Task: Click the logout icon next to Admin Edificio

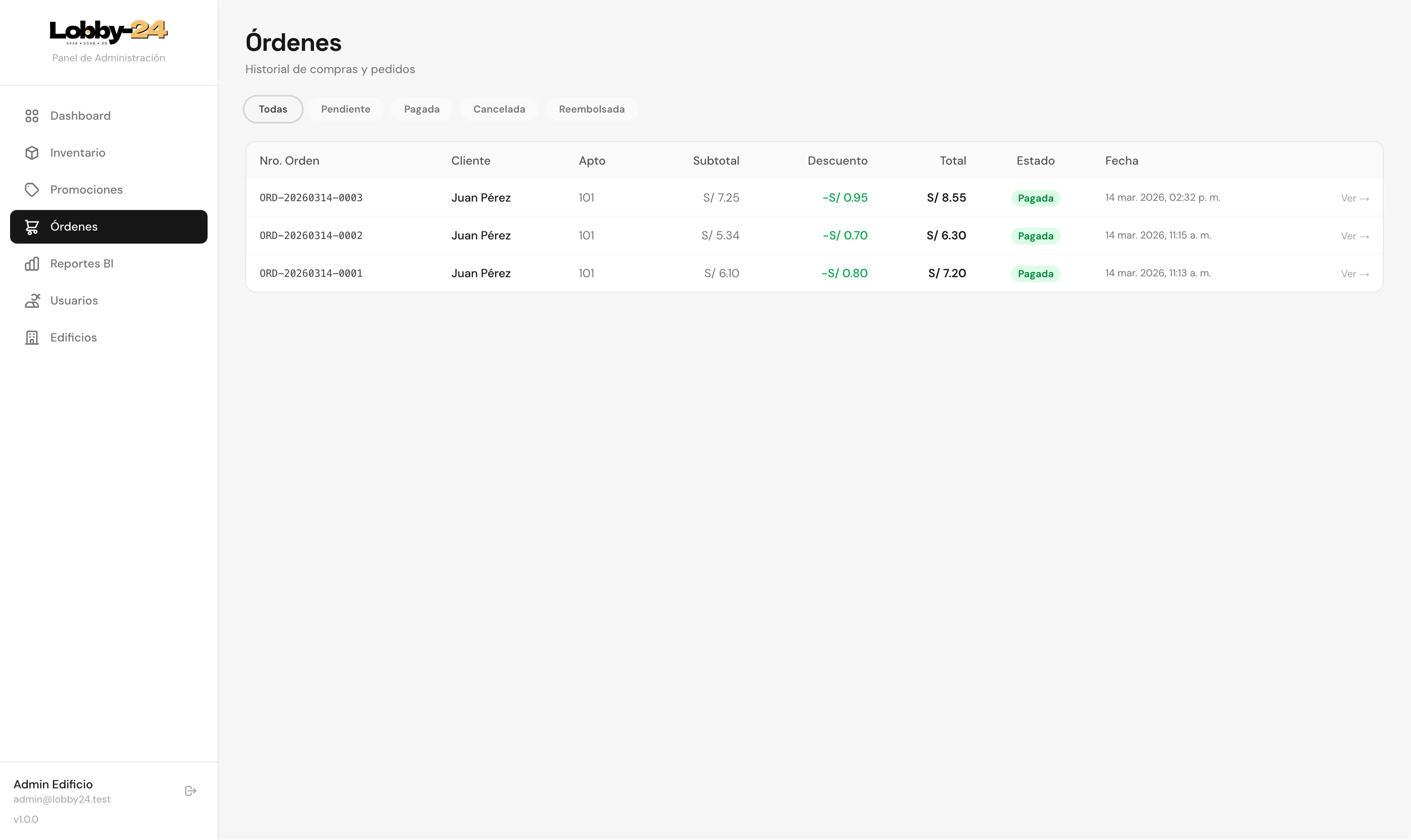Action: coord(191,791)
